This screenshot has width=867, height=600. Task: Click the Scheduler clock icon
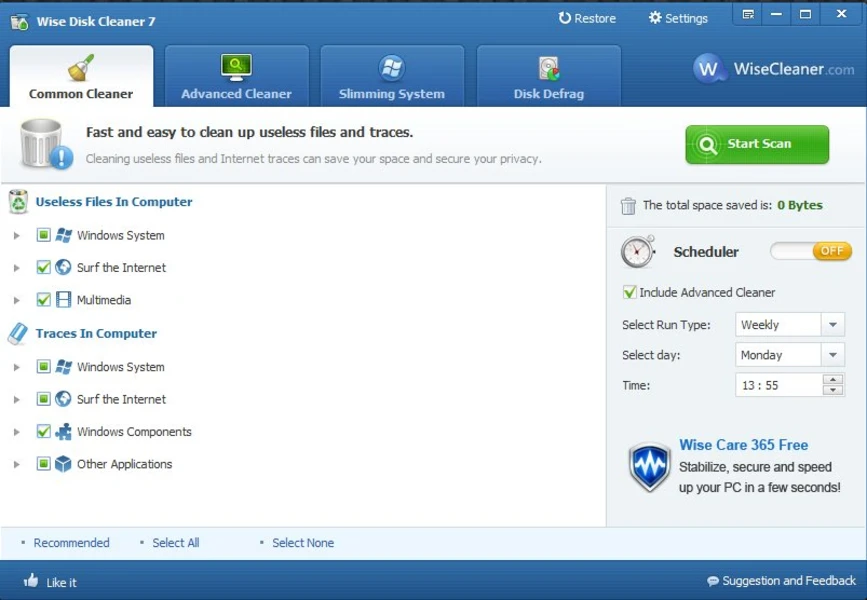(637, 251)
